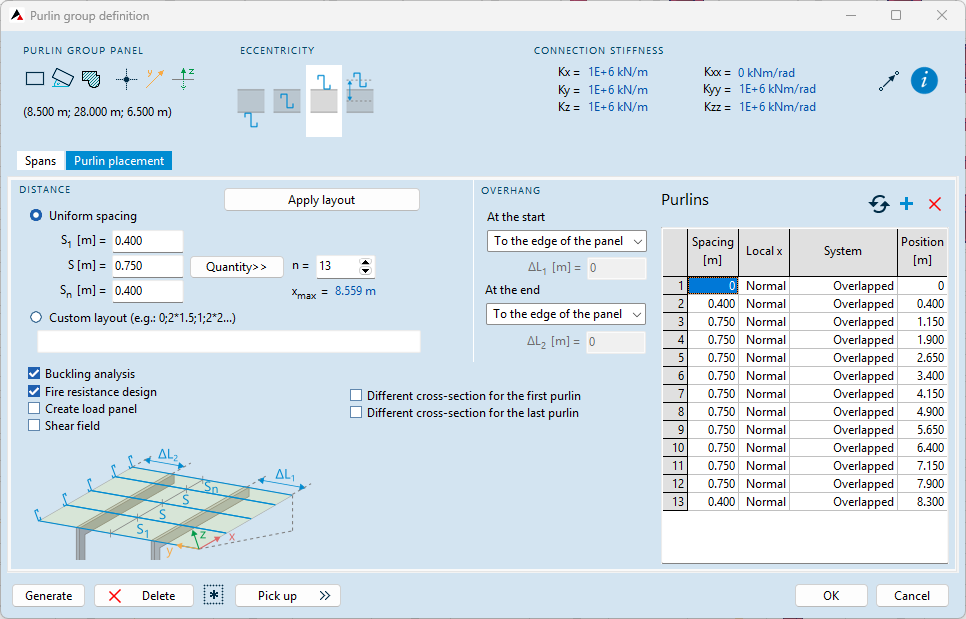
Task: Enable Create load panel
Action: coord(34,408)
